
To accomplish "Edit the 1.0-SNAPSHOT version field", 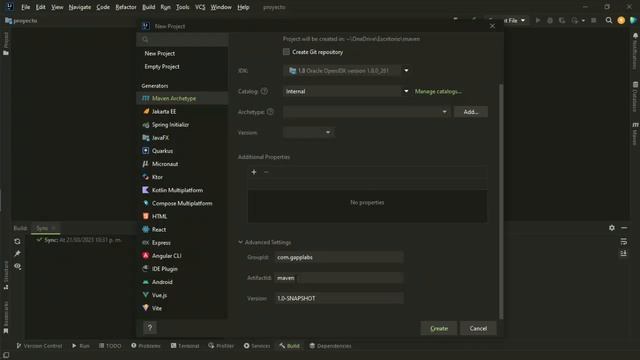I will tap(339, 298).
